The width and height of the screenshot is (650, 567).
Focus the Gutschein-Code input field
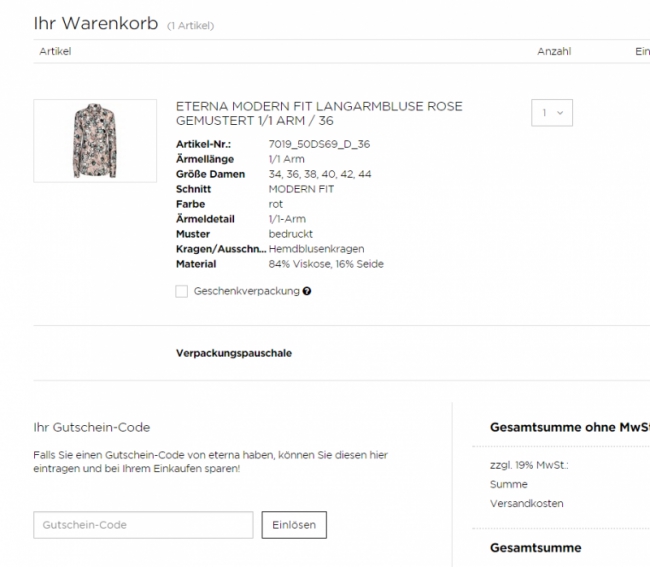143,525
